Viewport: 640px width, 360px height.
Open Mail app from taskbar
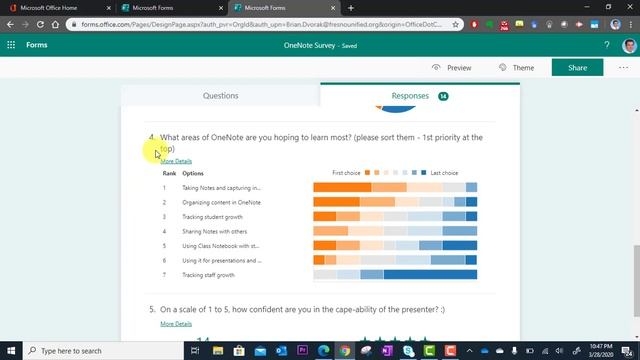coord(260,351)
